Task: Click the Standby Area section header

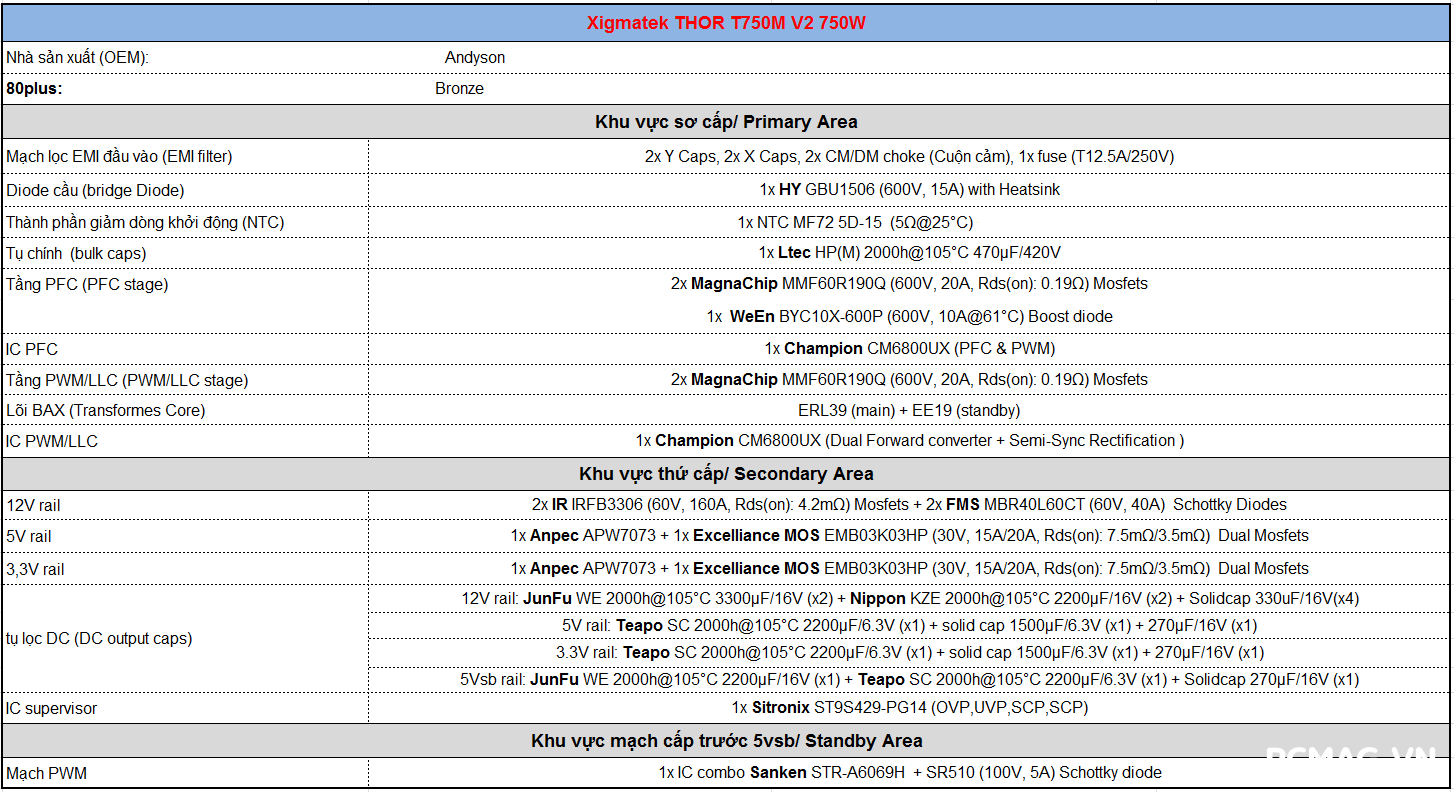Action: coord(726,741)
